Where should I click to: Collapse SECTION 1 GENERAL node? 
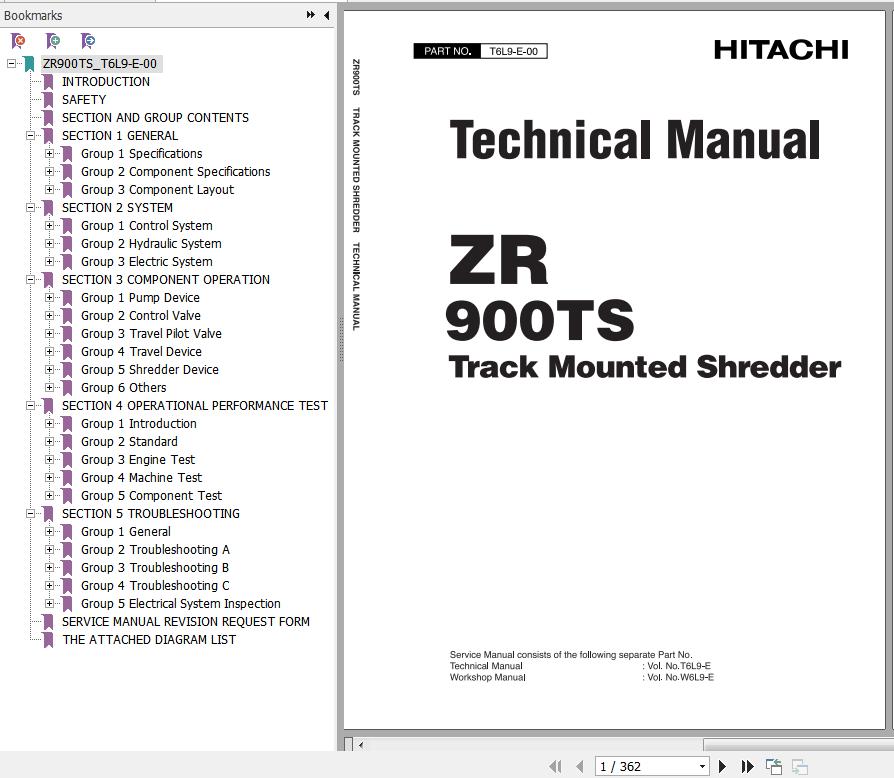coord(30,136)
